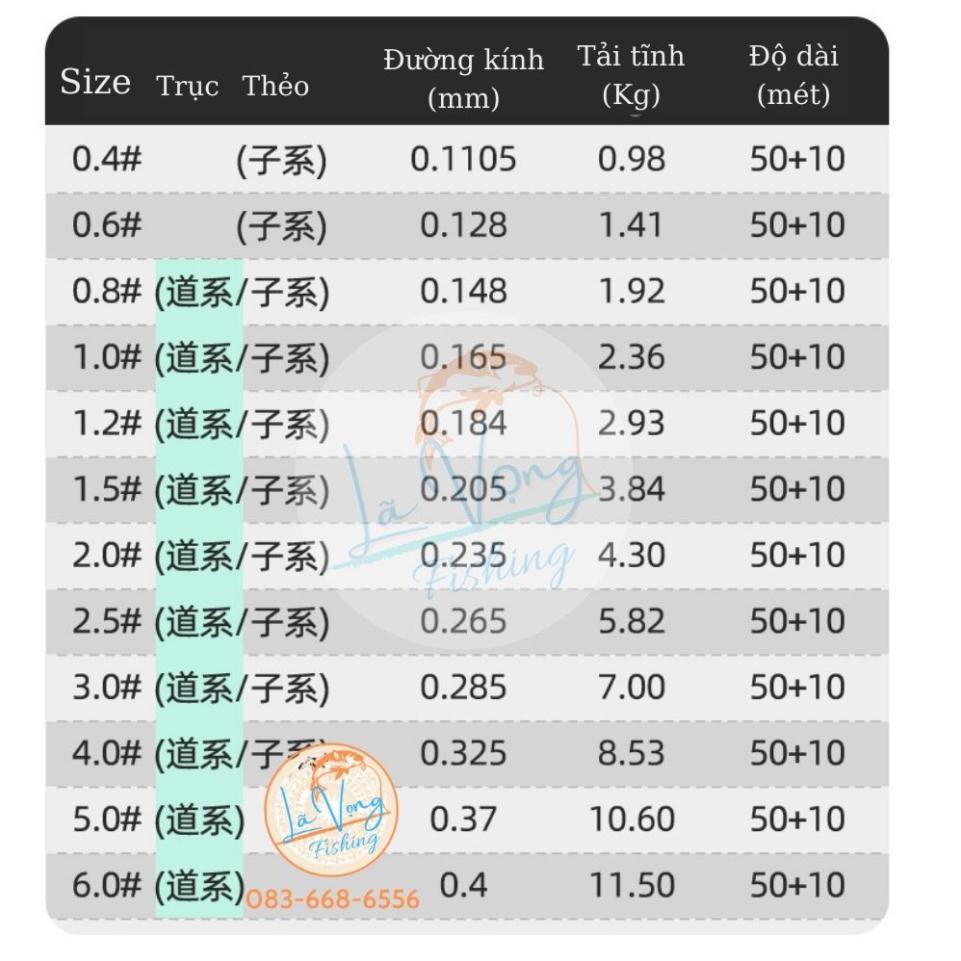Click the 6.0# size row label

click(106, 886)
